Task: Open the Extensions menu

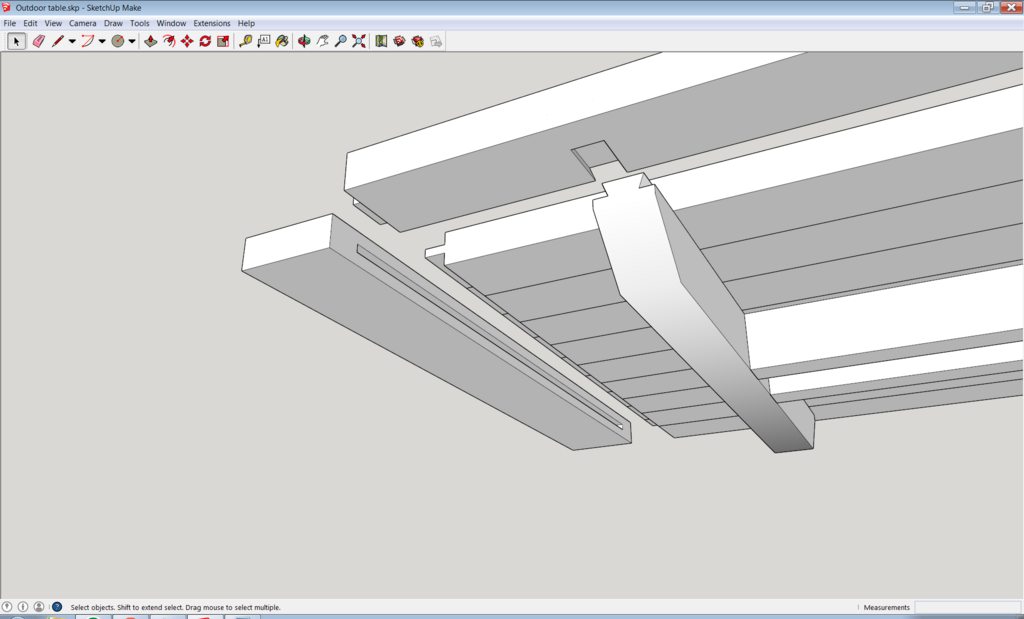Action: point(212,23)
